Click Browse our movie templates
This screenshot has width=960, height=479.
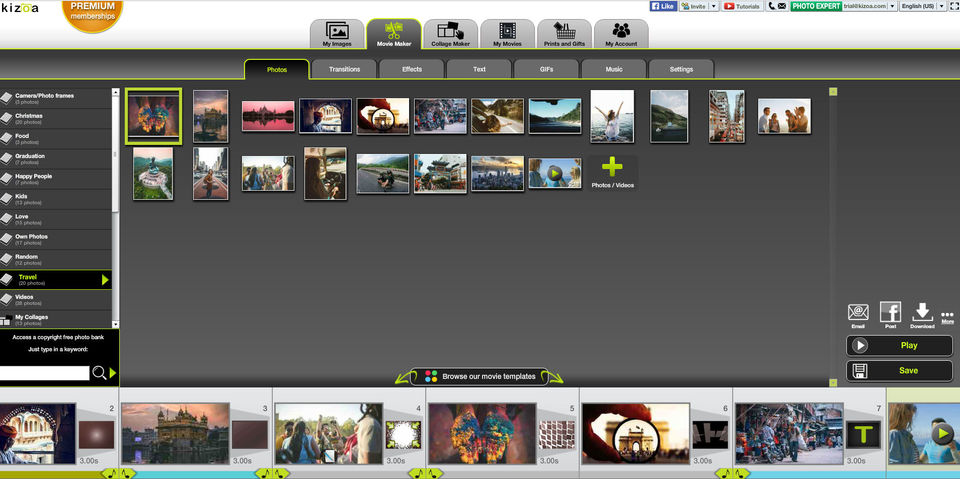(x=479, y=376)
